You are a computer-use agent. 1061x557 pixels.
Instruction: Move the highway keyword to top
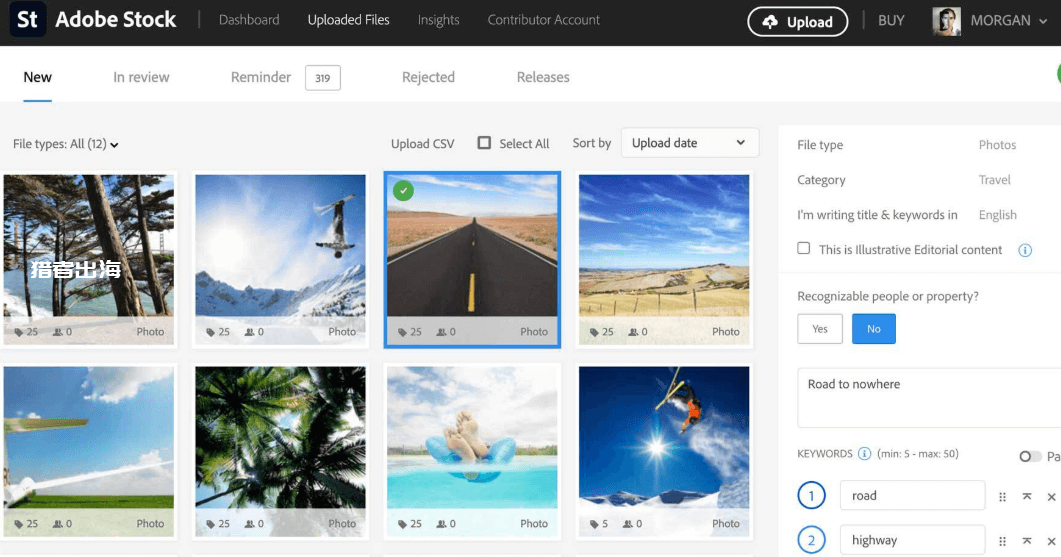[1027, 541]
